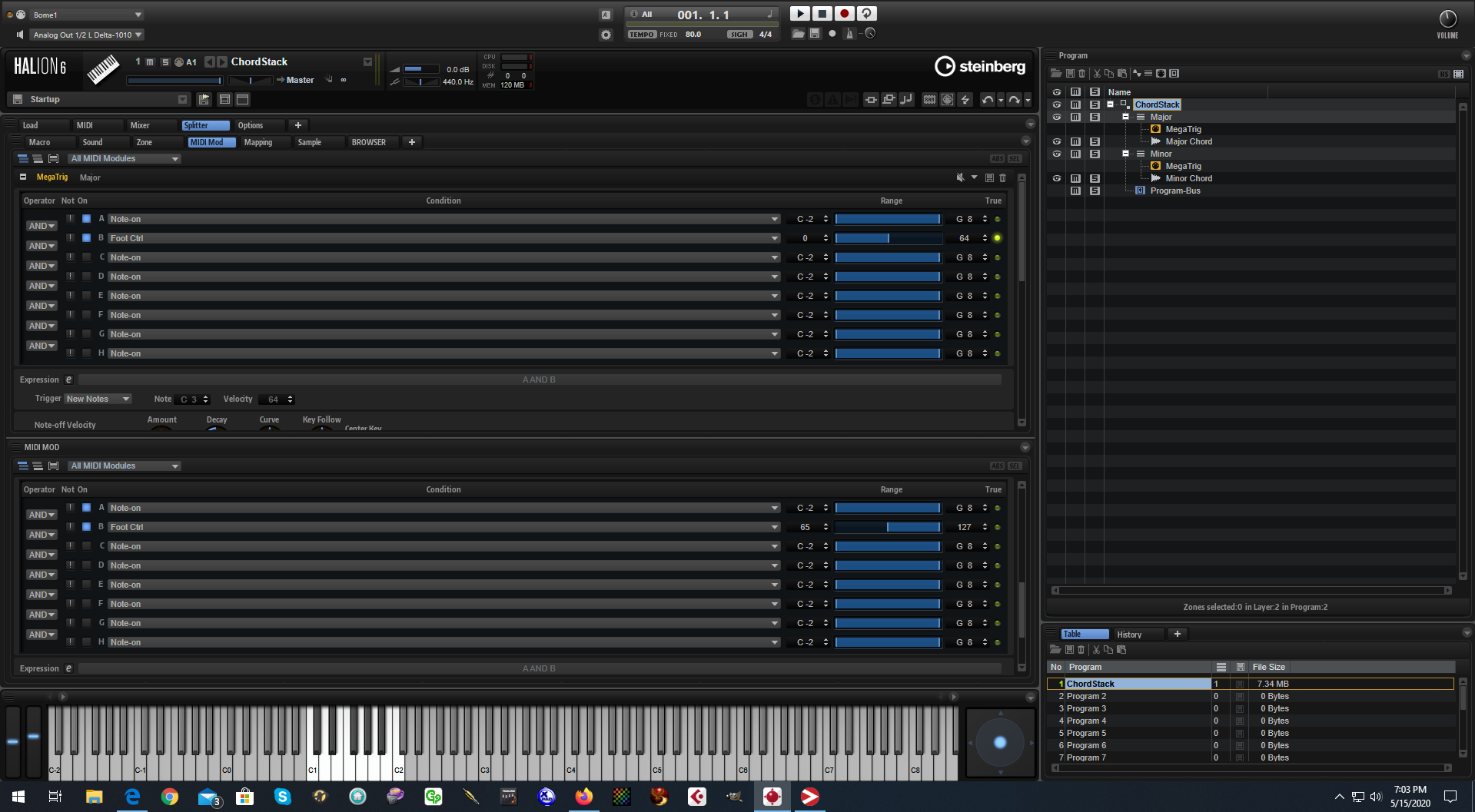This screenshot has width=1475, height=812.
Task: Click the piano keyboard program icon
Action: click(103, 70)
